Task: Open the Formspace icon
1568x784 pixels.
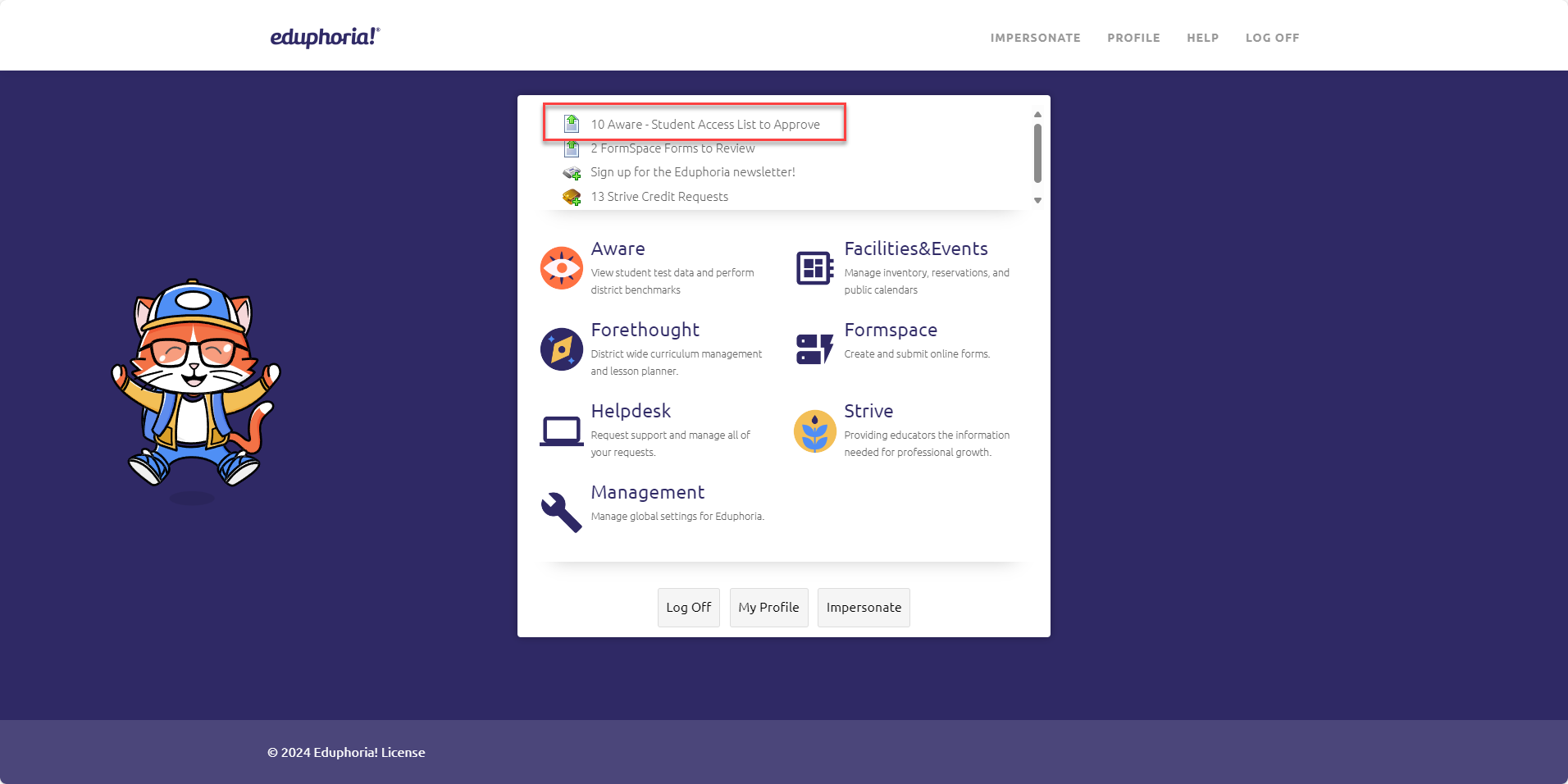Action: [815, 349]
